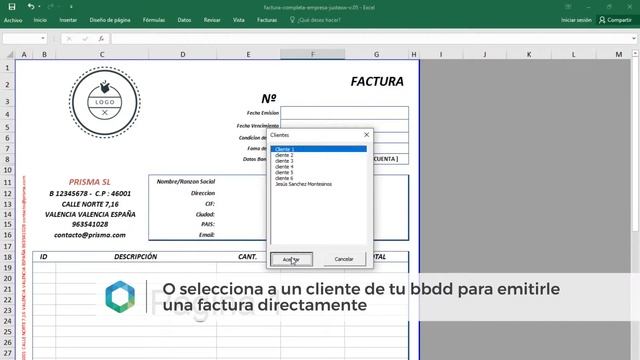Click the Nombre/Razon Social label
640x360 pixels.
[x=186, y=181]
